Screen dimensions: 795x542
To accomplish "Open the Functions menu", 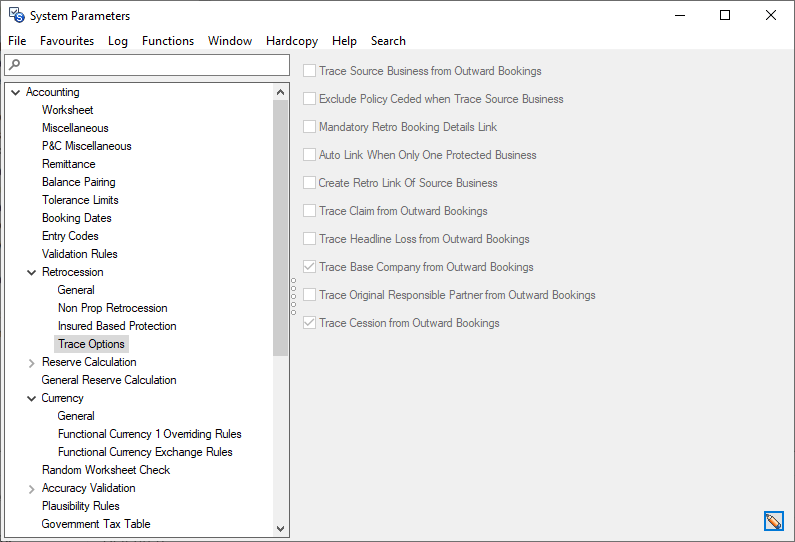I will tap(168, 41).
